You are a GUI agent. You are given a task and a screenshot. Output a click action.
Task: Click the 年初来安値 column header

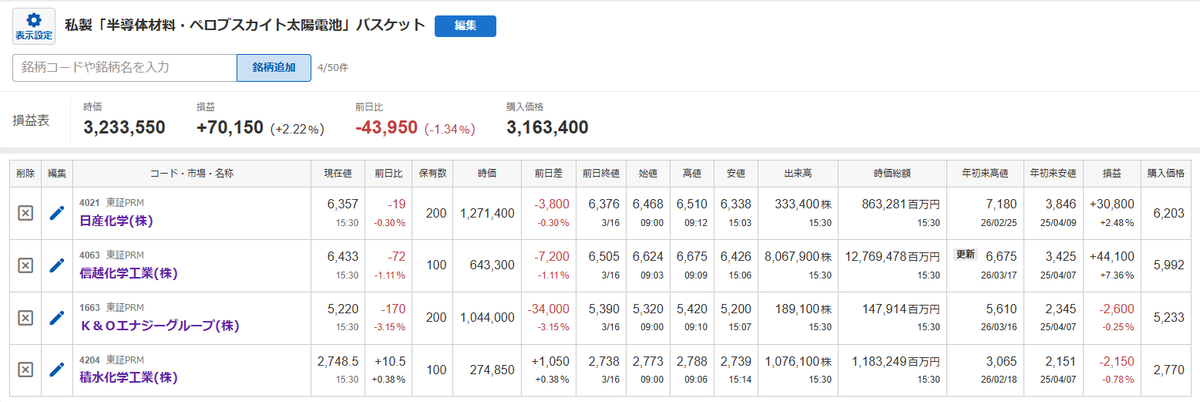click(x=1054, y=173)
